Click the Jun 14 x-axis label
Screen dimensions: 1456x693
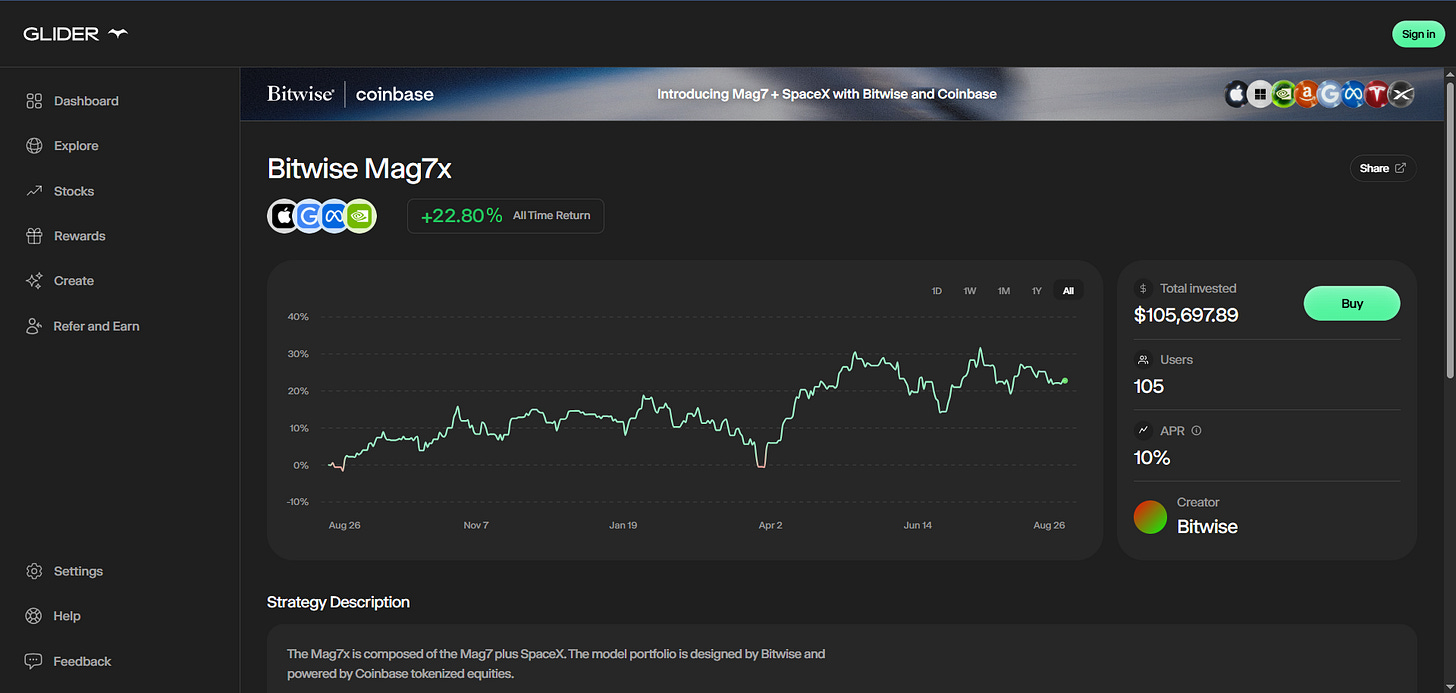[917, 525]
